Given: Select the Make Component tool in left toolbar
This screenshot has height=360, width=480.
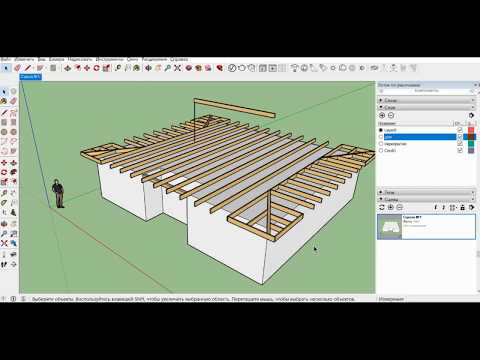Looking at the screenshot, I should (13, 91).
